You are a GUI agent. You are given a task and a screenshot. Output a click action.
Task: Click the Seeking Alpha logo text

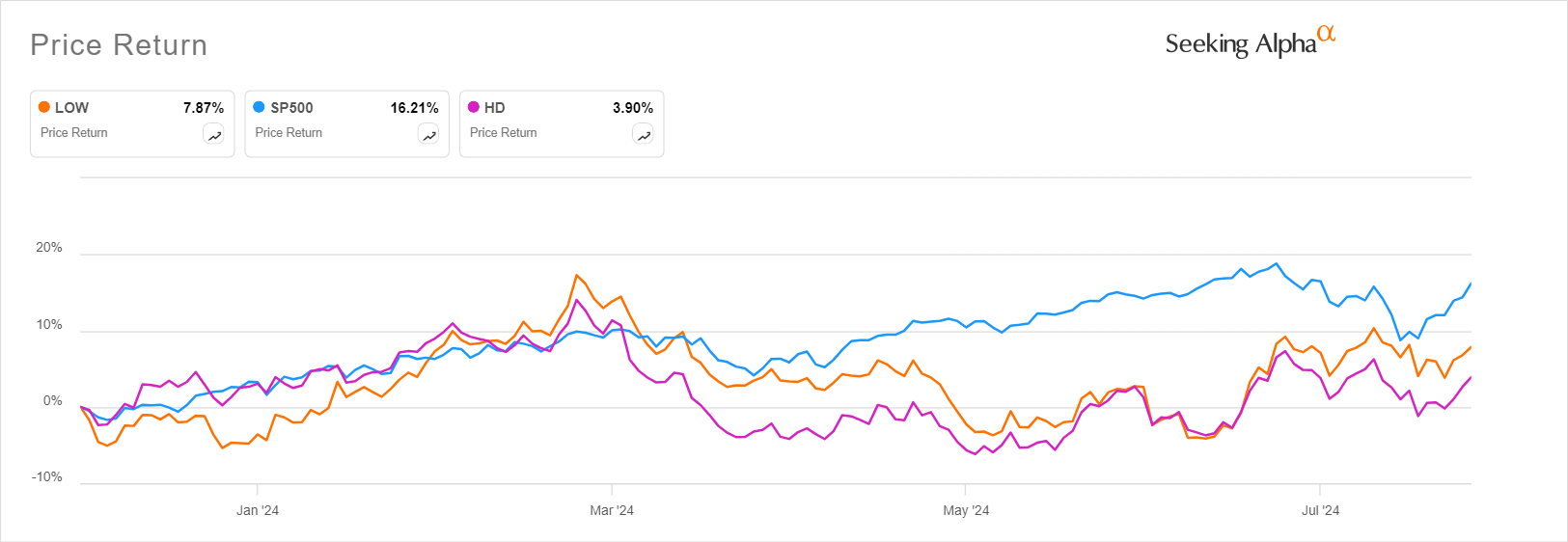(x=1240, y=44)
